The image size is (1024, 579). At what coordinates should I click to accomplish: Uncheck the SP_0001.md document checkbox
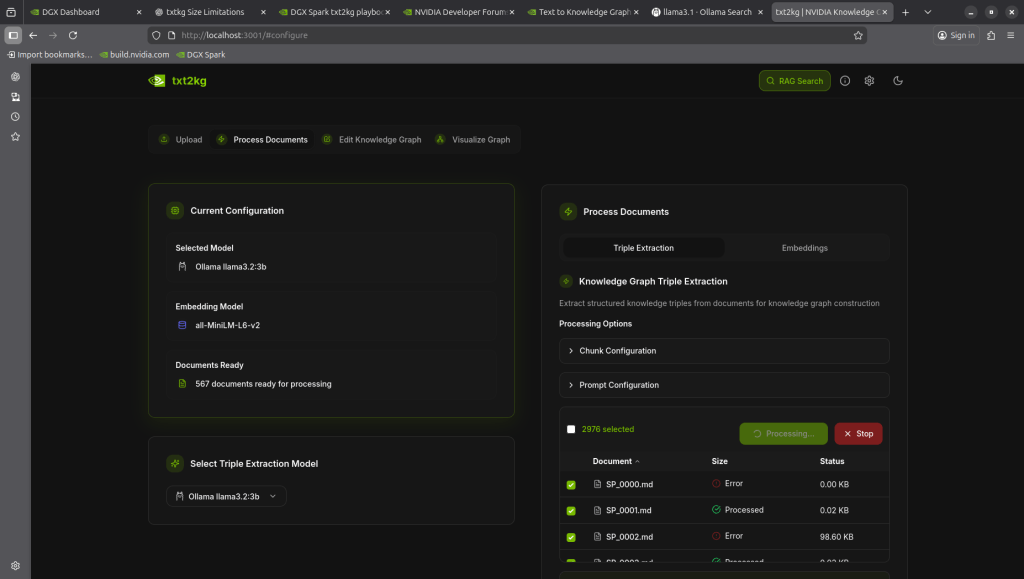tap(571, 510)
